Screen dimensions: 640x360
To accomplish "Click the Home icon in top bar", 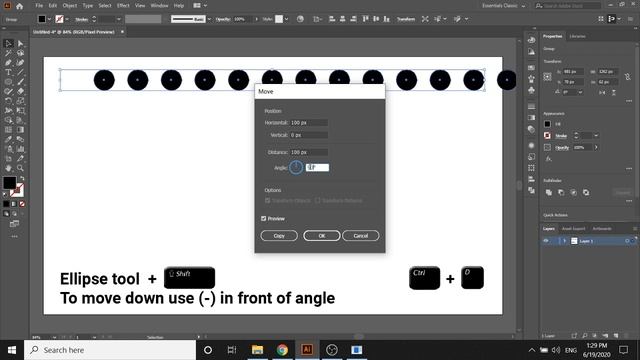I will click(x=20, y=6).
